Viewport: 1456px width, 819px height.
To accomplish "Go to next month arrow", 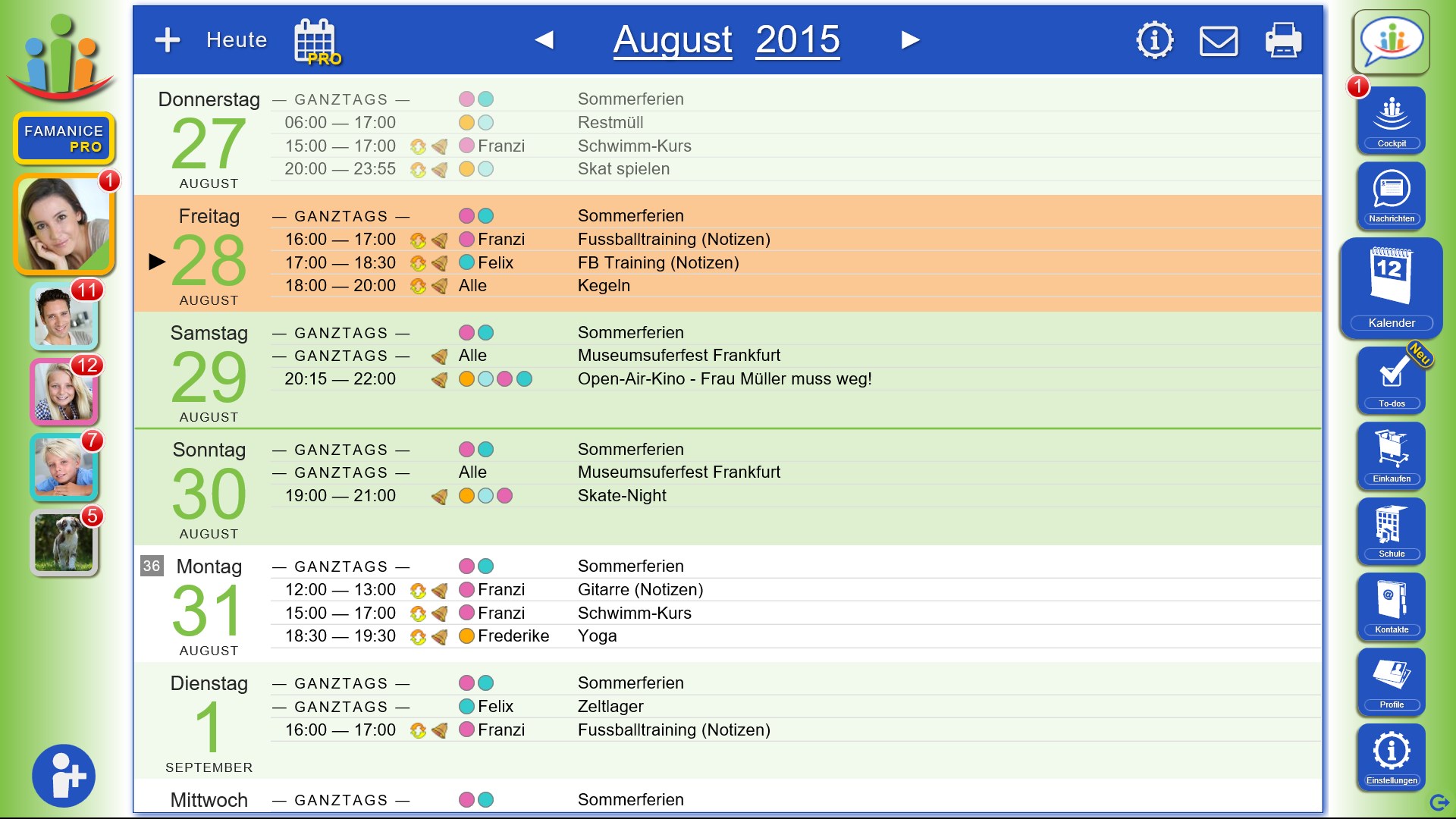I will (910, 39).
